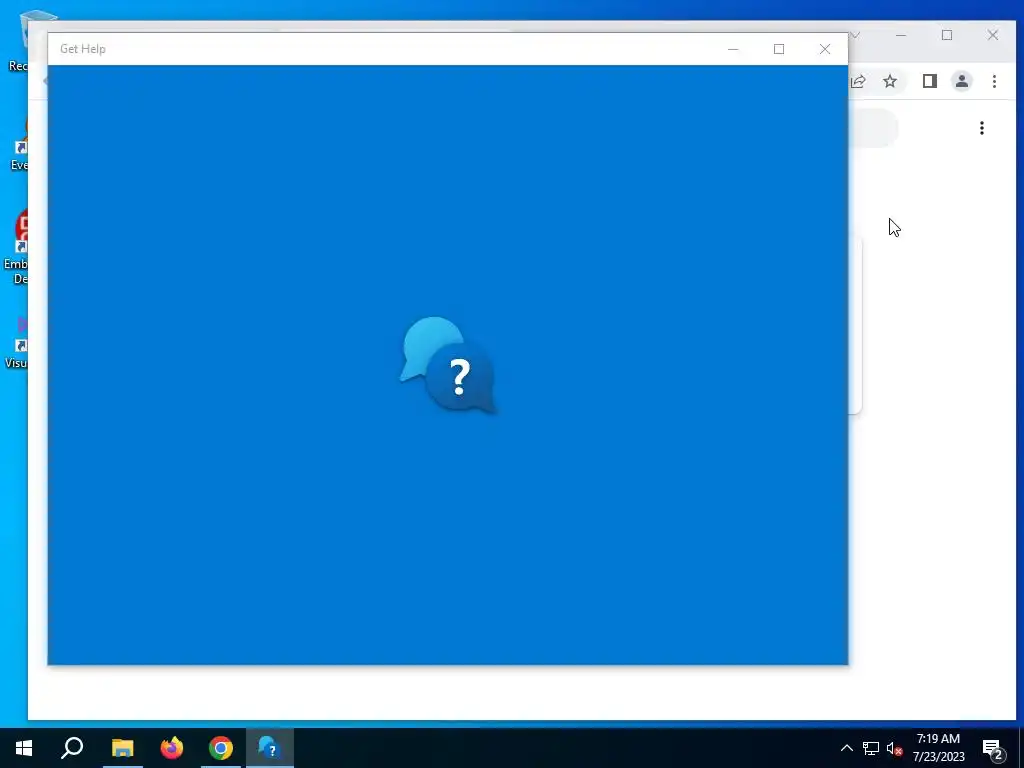Launch Firefox from the taskbar
This screenshot has height=768, width=1024.
click(172, 748)
